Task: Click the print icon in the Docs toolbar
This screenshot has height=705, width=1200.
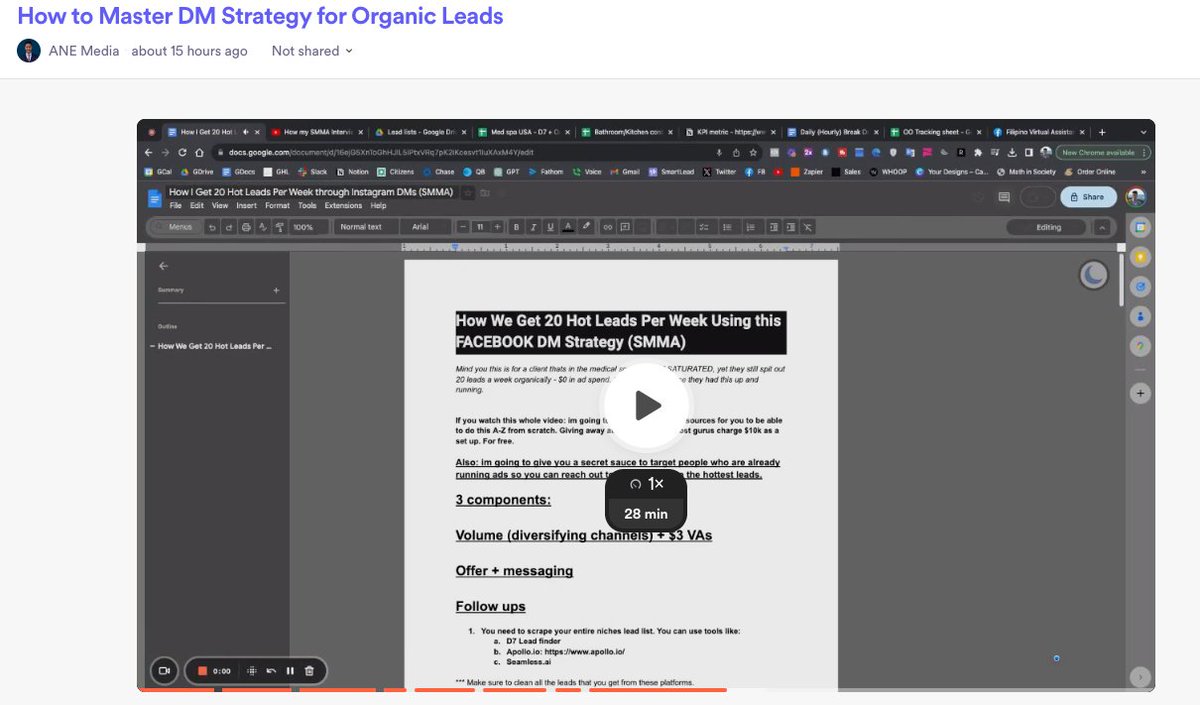Action: (244, 227)
